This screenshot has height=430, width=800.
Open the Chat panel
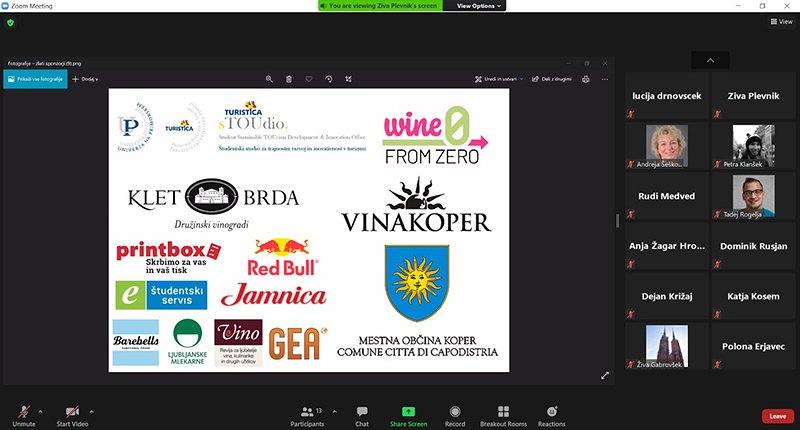pos(362,416)
